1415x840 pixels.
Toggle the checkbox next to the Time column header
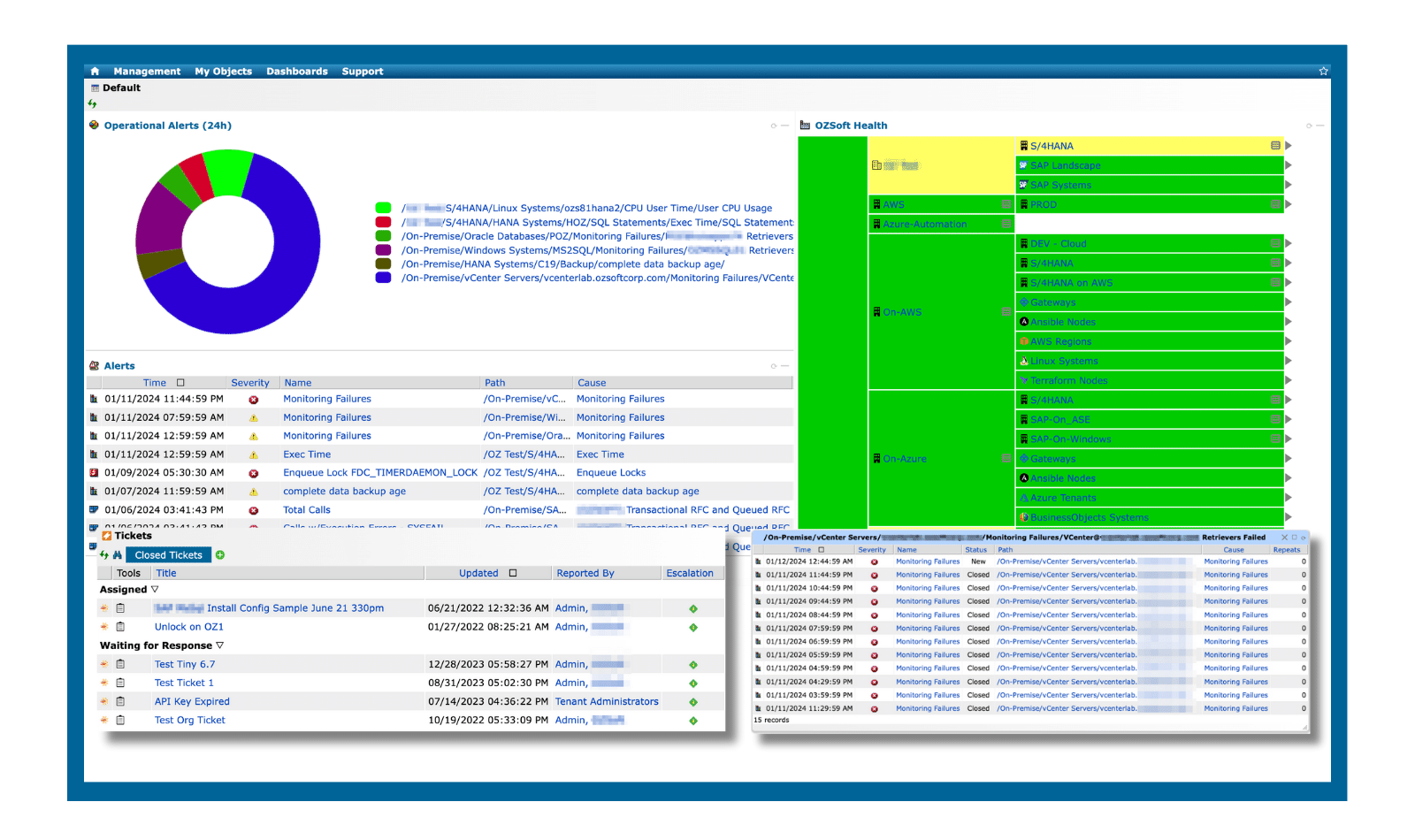click(182, 382)
